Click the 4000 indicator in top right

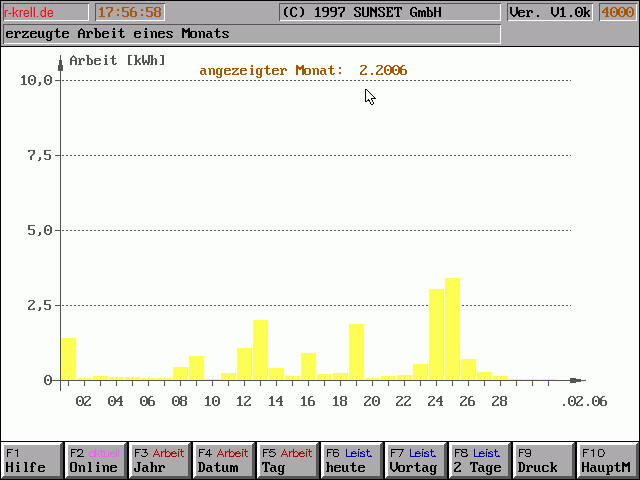pyautogui.click(x=617, y=13)
